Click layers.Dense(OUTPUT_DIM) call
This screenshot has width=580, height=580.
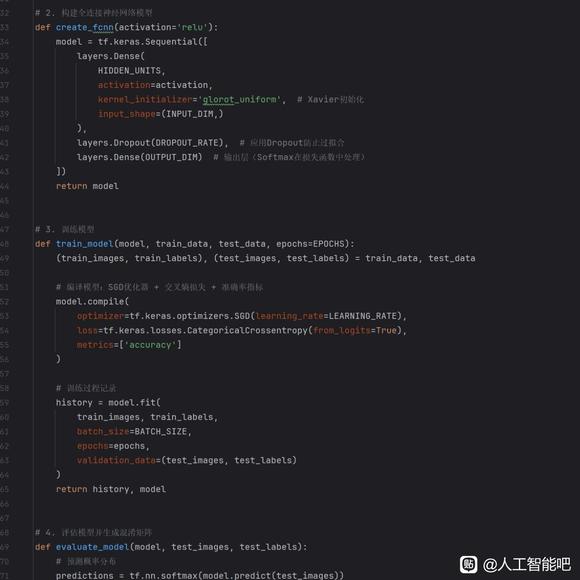click(139, 157)
